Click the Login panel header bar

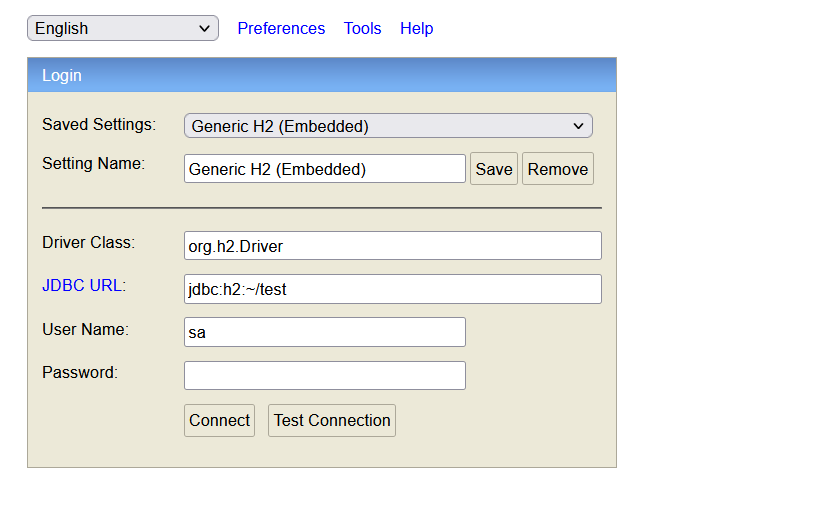coord(321,75)
